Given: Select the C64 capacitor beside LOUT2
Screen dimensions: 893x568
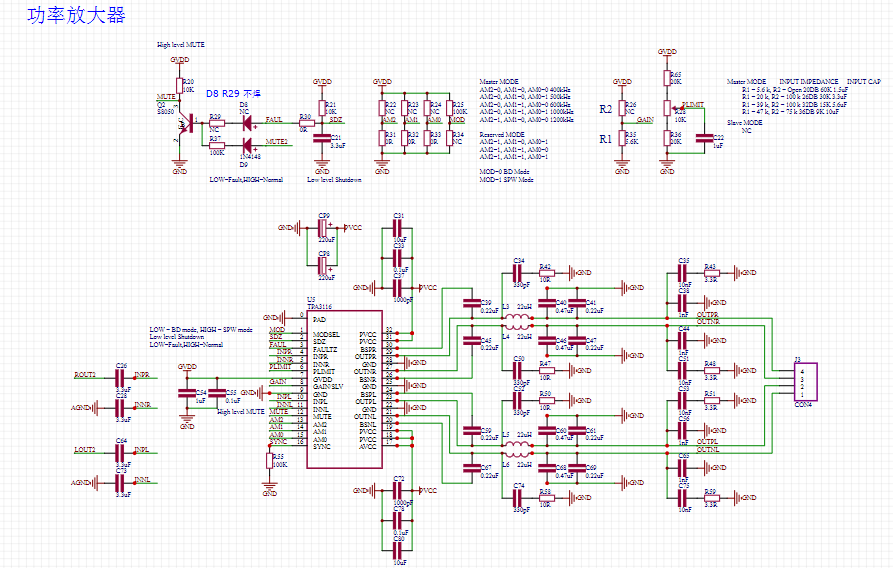Looking at the screenshot, I should 120,453.
